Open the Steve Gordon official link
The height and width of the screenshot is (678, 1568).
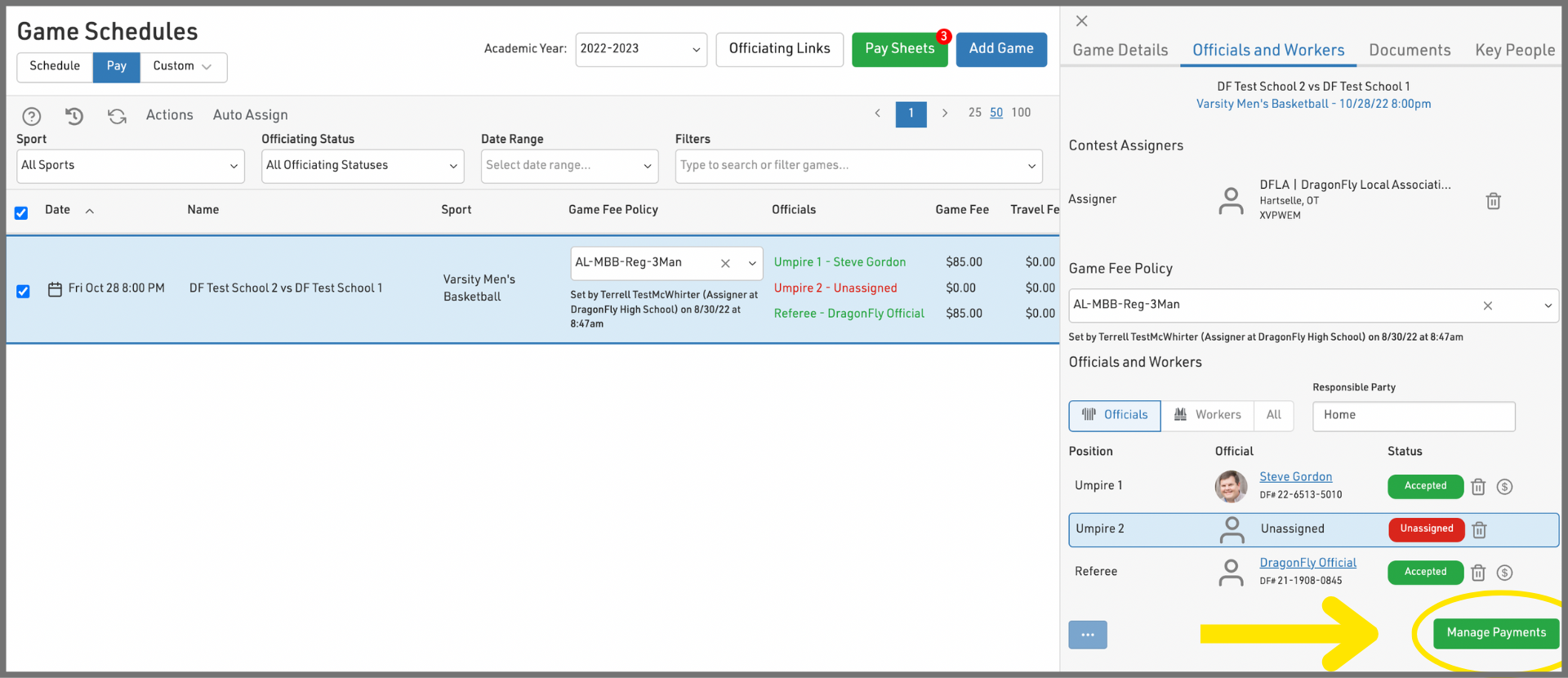click(x=1295, y=477)
